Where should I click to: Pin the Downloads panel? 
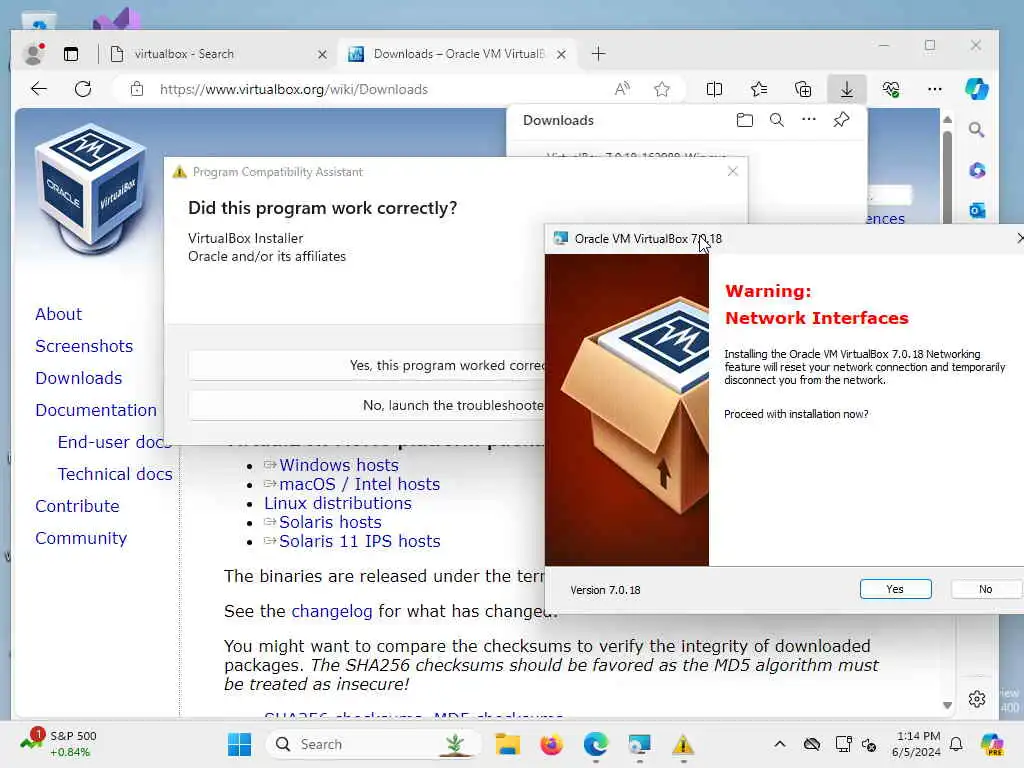(x=841, y=120)
